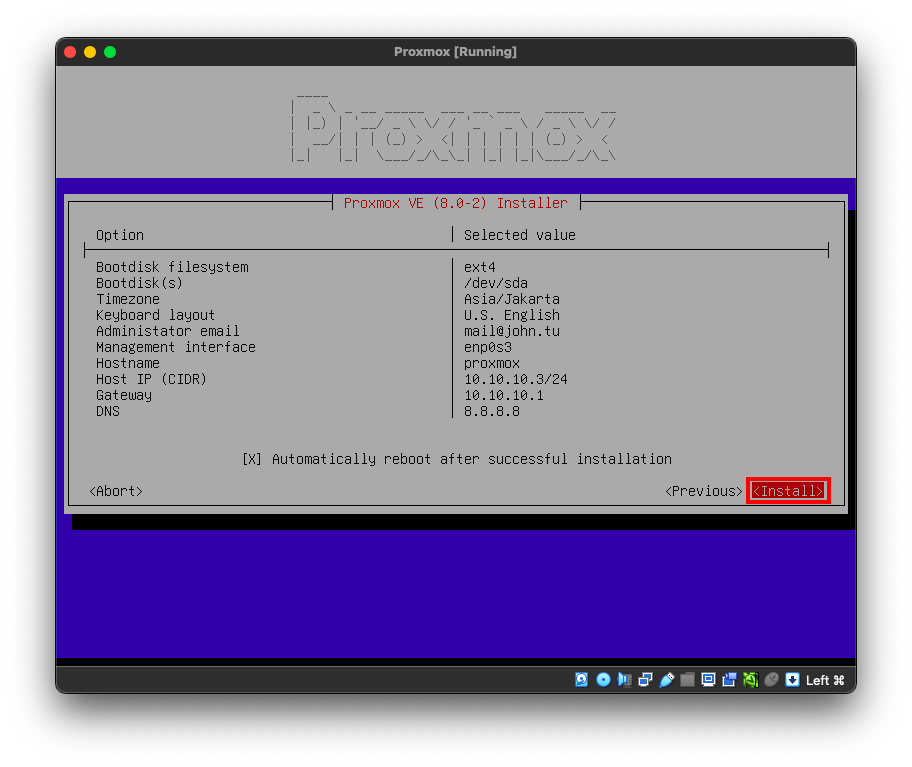The image size is (912, 767).
Task: Click the Proxmox VE (8.0-2) Installer title
Action: coord(455,203)
